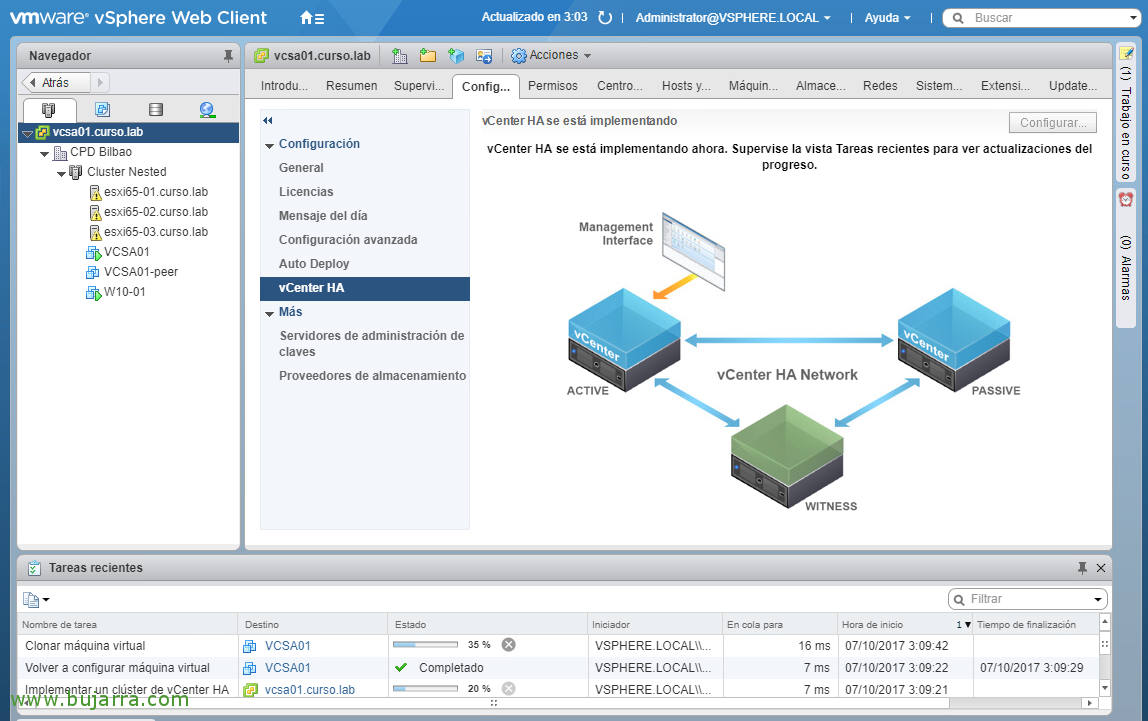Open the Update... tab
Image resolution: width=1148 pixels, height=721 pixels.
1073,86
